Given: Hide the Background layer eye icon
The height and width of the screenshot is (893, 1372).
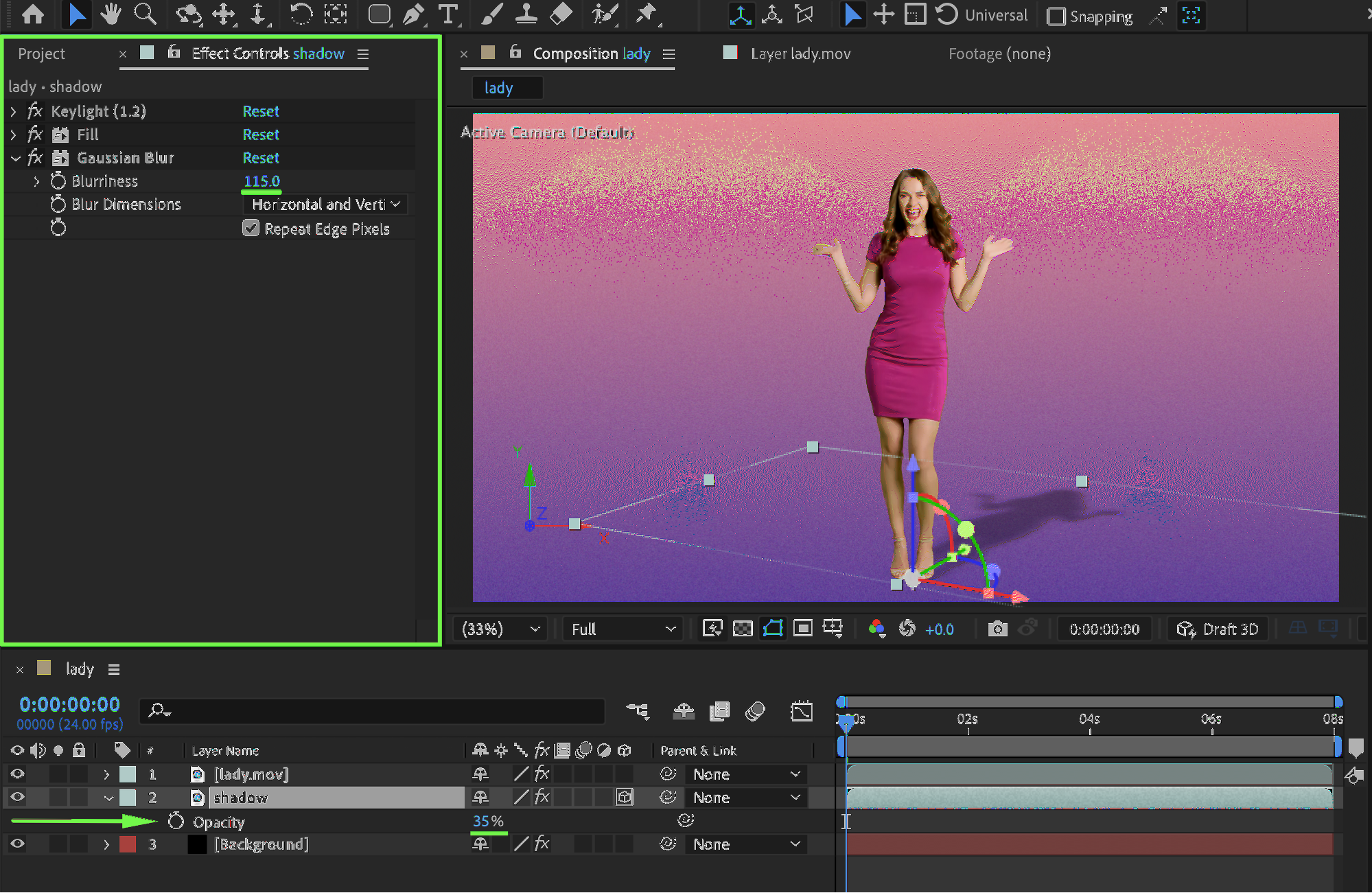Looking at the screenshot, I should [17, 844].
